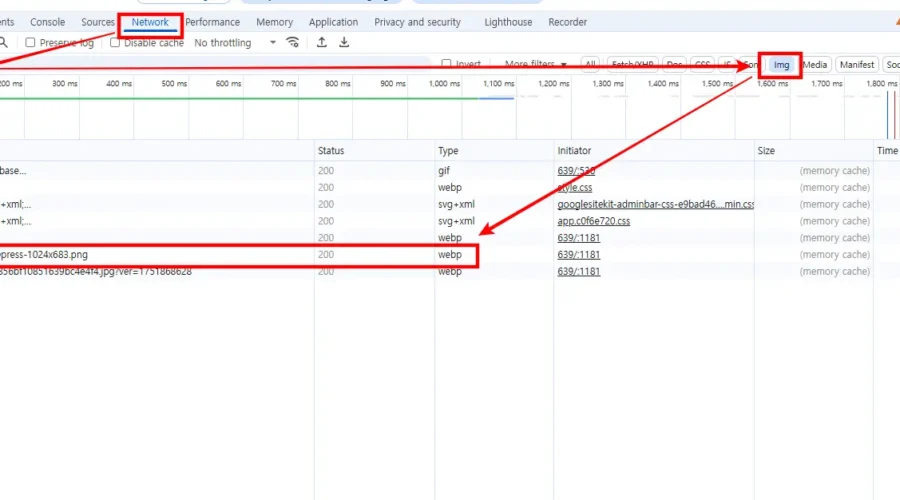Filter requests by Manifest type

point(856,65)
